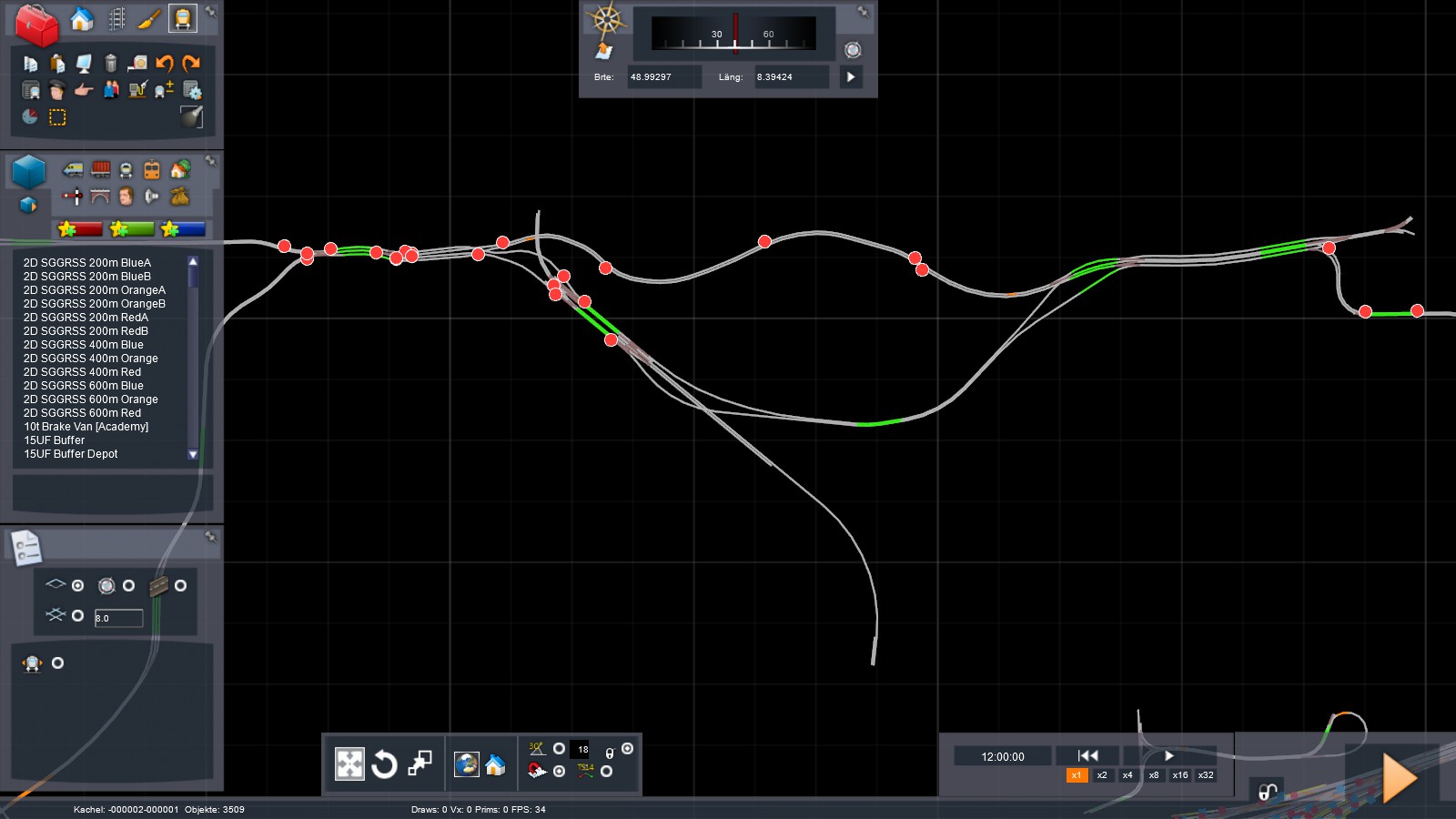This screenshot has width=1456, height=819.
Task: Choose the loudspeaker sound category icon
Action: 152,196
